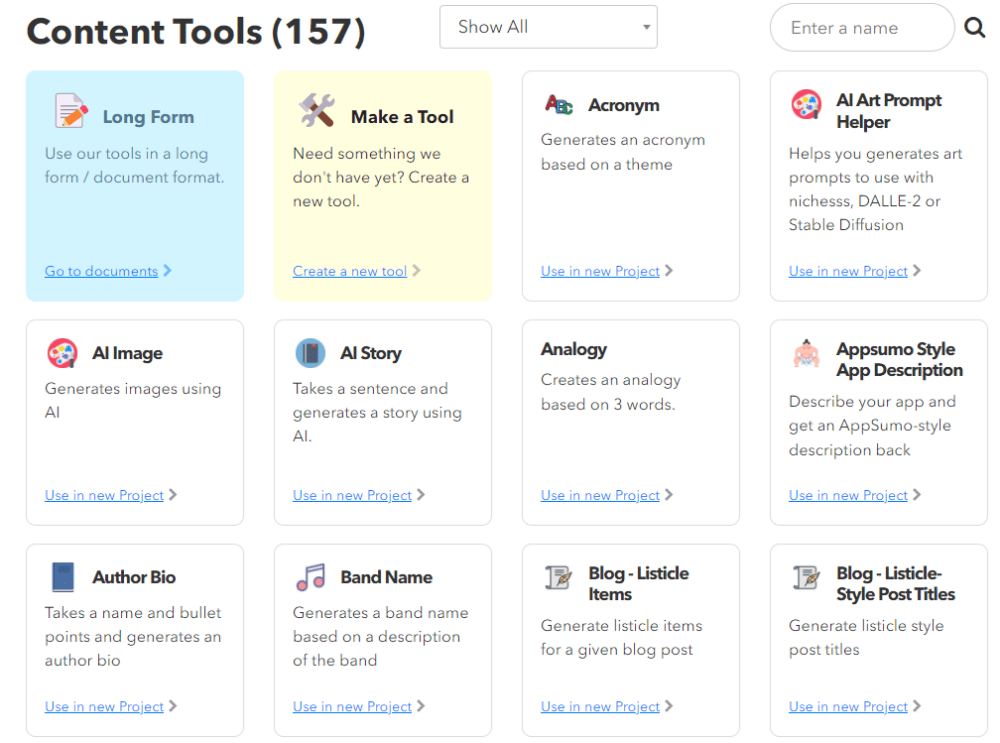Click the Band Name music notes icon

pyautogui.click(x=310, y=577)
